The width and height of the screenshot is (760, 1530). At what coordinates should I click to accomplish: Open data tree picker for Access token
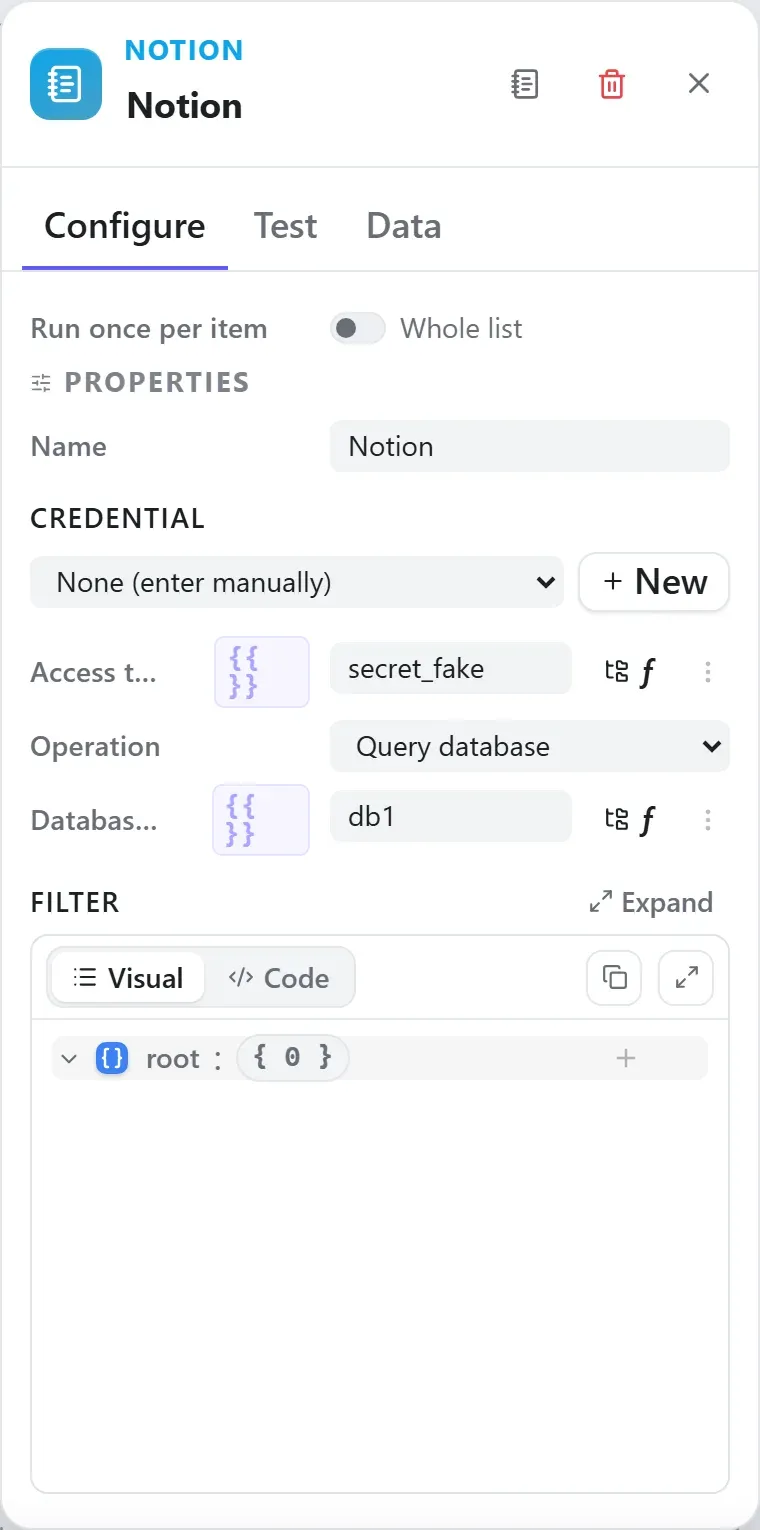(617, 671)
